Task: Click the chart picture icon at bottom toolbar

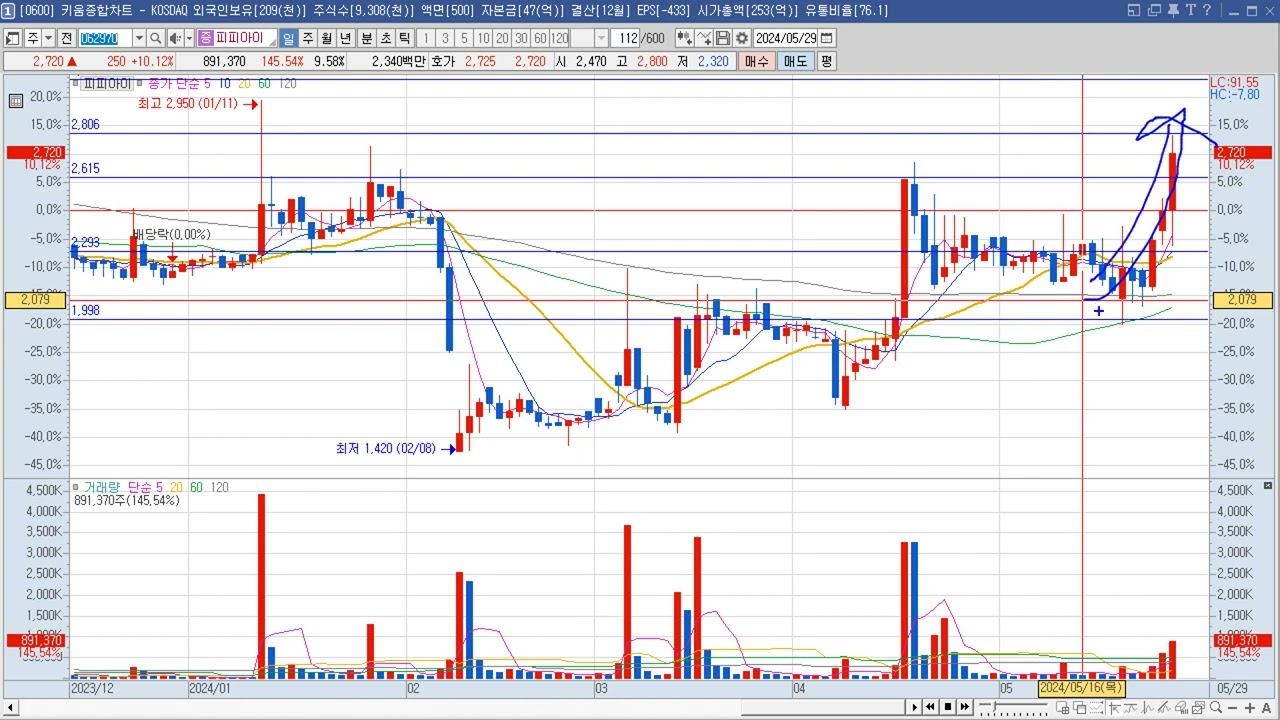Action: [1198, 708]
